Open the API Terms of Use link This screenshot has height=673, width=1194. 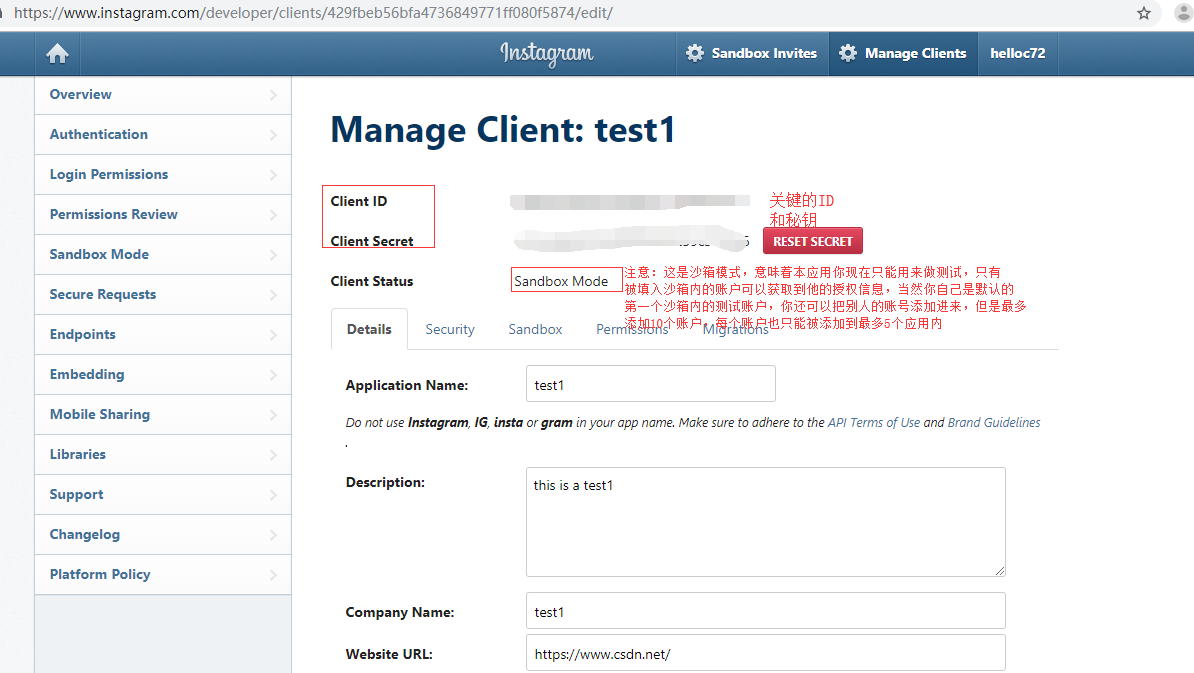[x=873, y=423]
